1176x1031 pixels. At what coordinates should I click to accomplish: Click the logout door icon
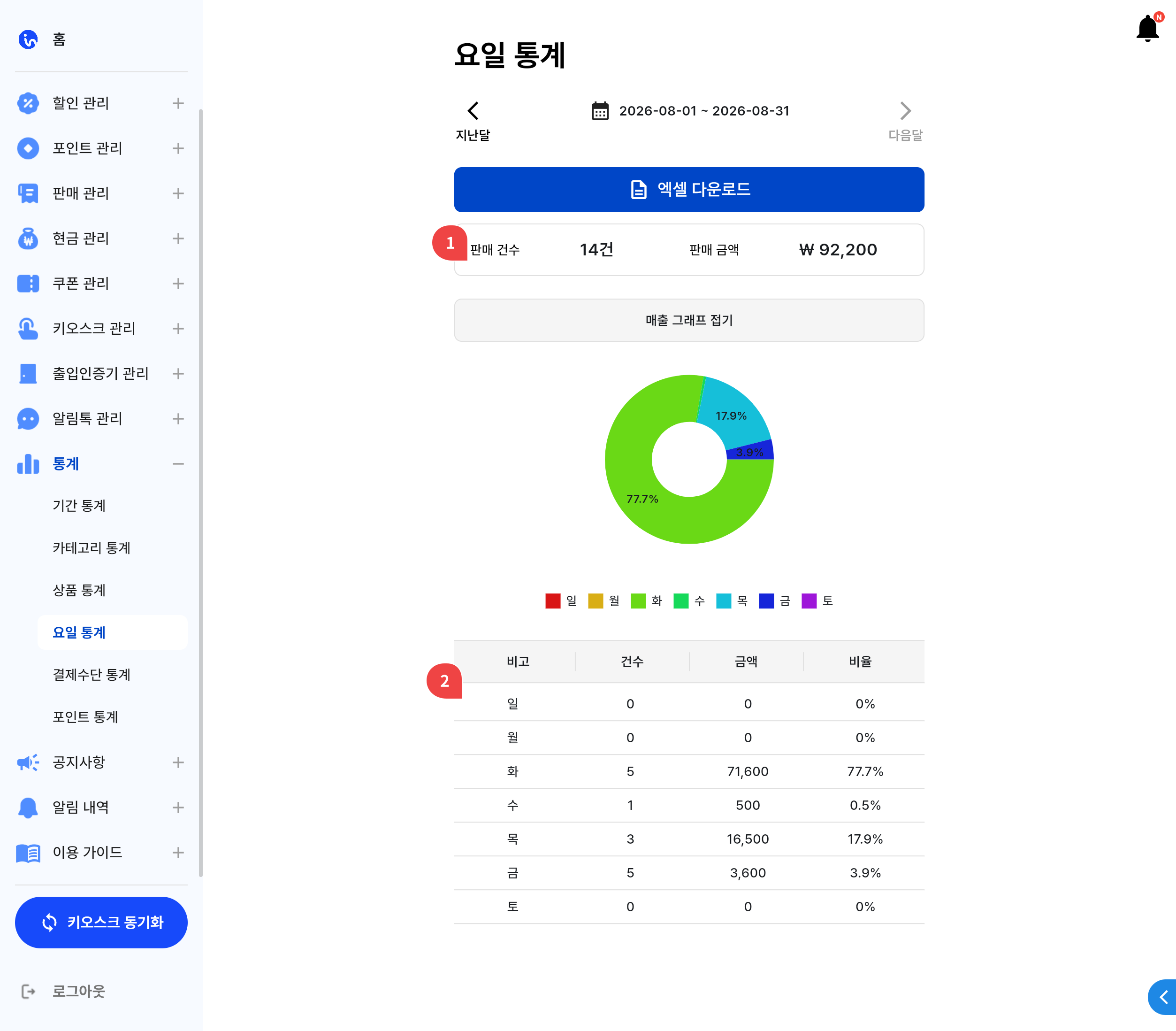tap(28, 991)
